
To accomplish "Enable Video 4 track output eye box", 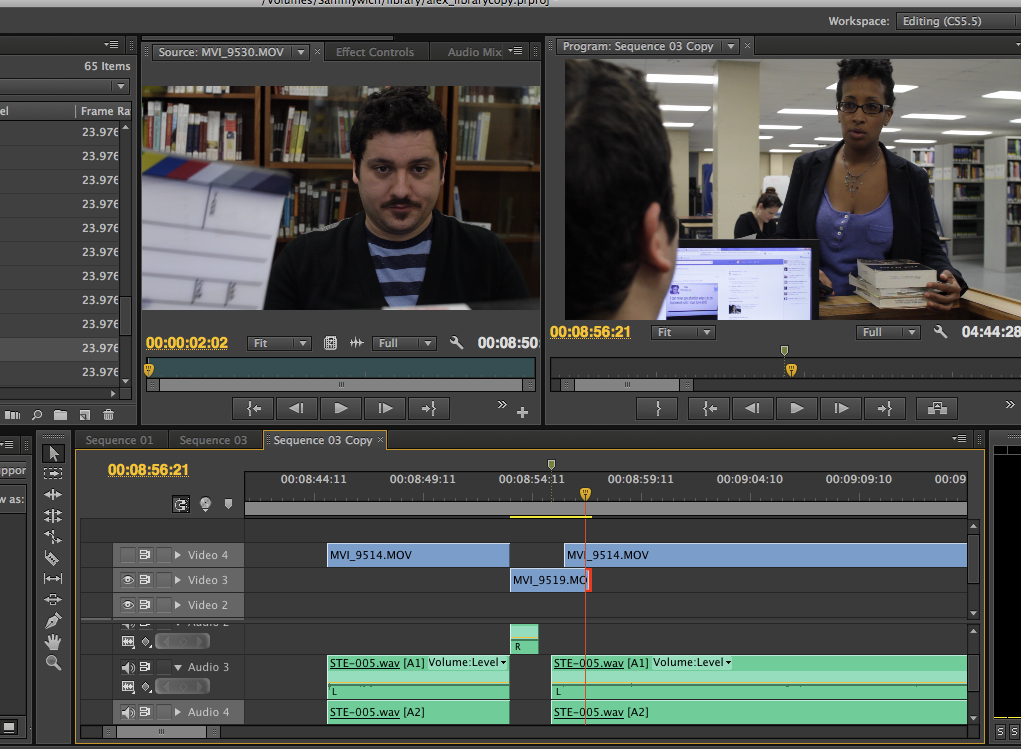I will (128, 555).
